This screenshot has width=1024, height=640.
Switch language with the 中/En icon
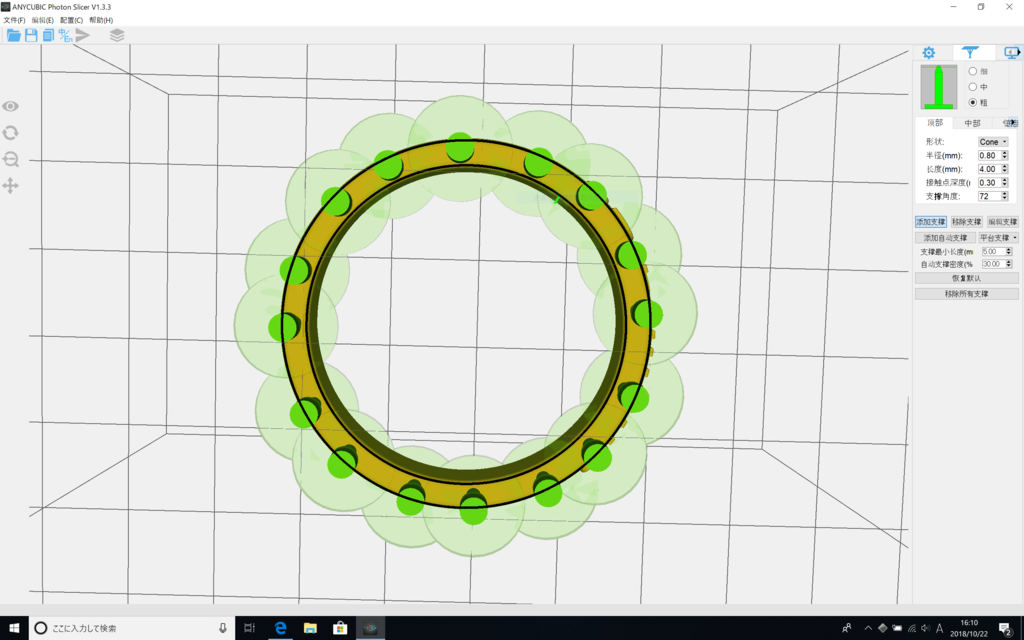(x=65, y=35)
